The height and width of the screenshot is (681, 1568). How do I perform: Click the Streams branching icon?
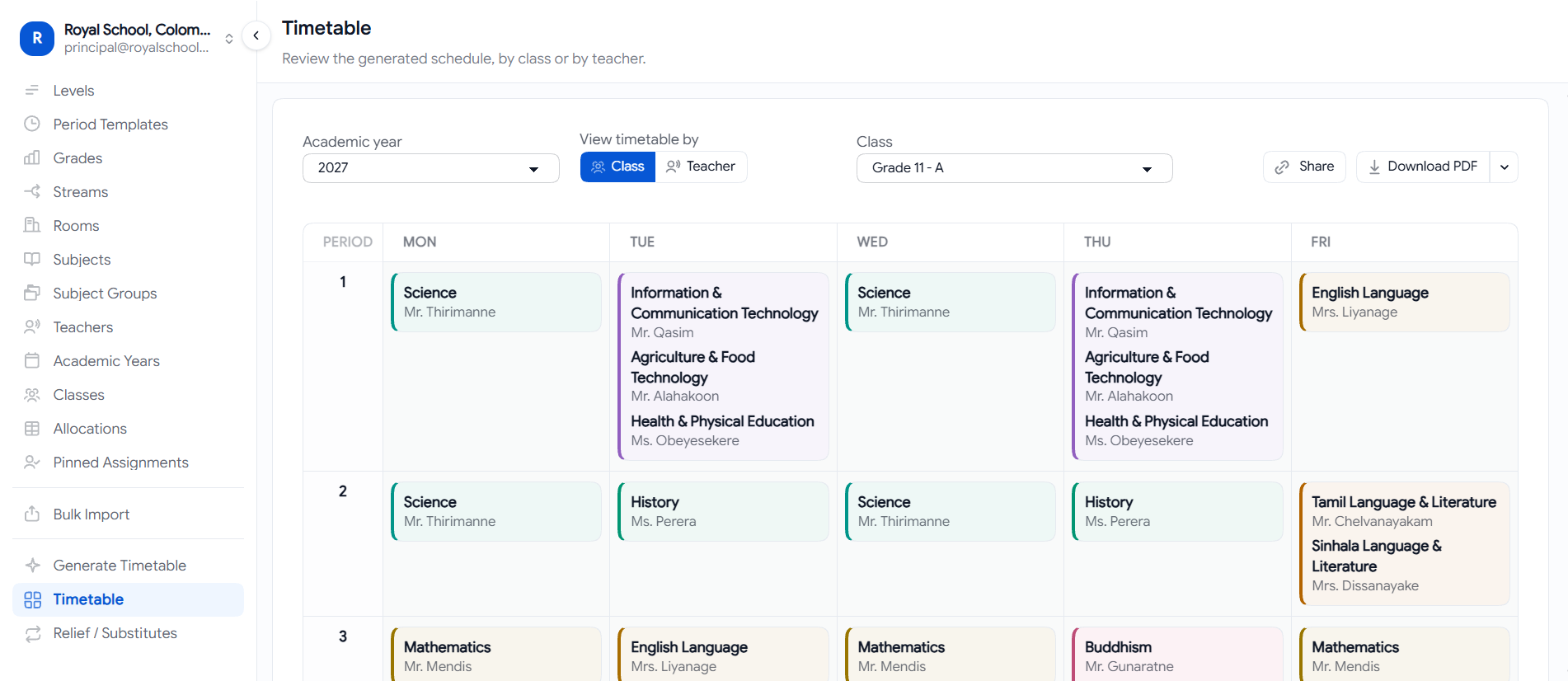(x=32, y=191)
